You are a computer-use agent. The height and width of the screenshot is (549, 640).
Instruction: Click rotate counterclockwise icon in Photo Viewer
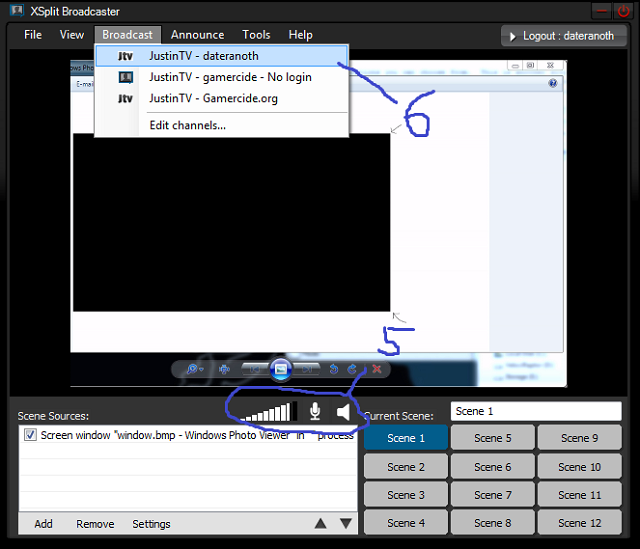(x=333, y=369)
